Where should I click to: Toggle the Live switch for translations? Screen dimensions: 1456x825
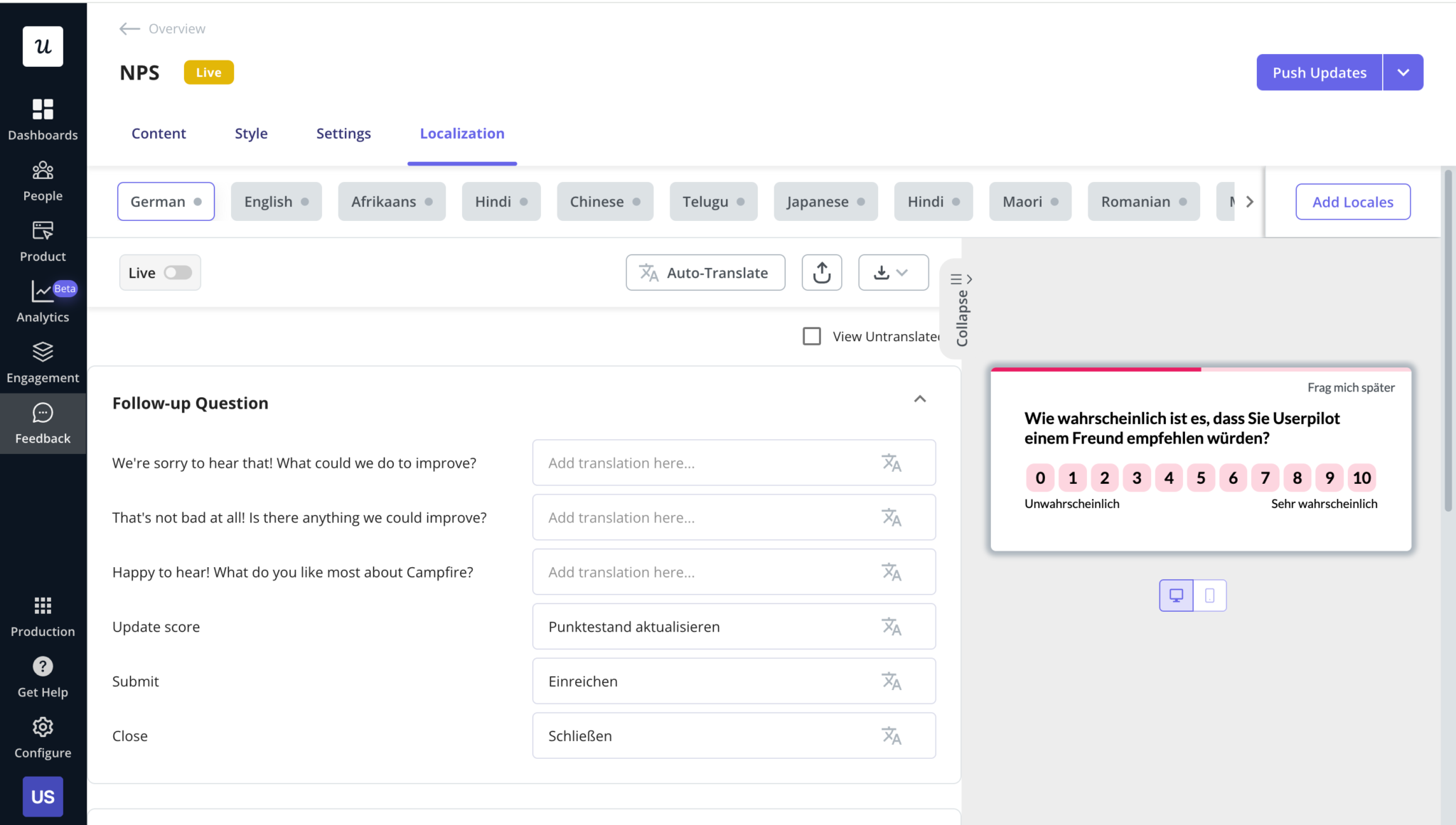pyautogui.click(x=177, y=272)
